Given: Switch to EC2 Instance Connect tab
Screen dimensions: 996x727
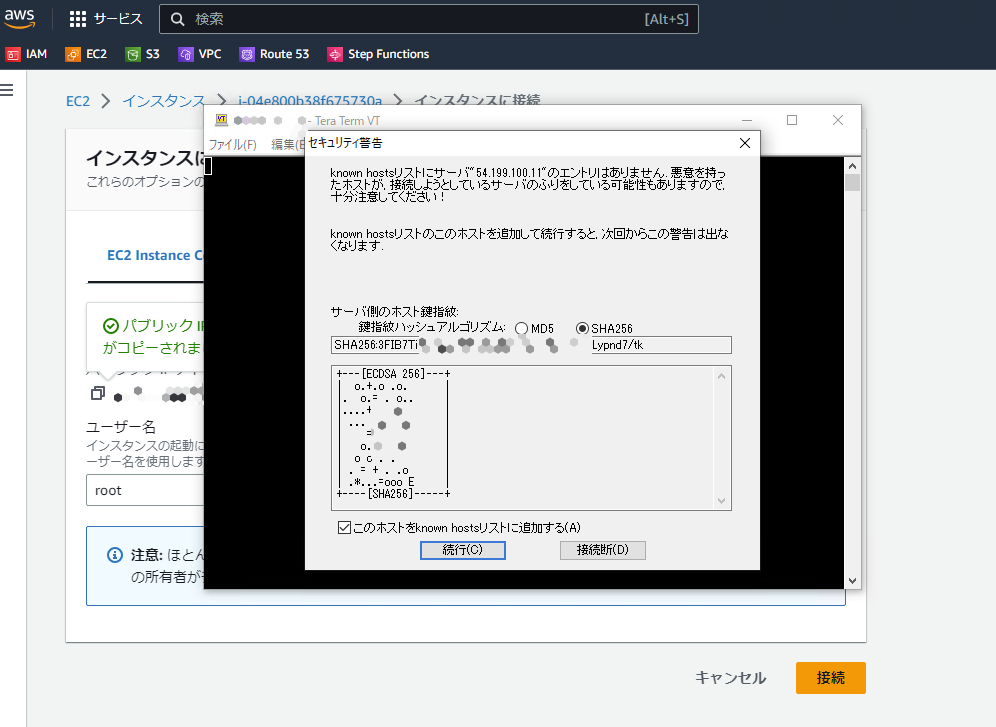Looking at the screenshot, I should pyautogui.click(x=155, y=255).
